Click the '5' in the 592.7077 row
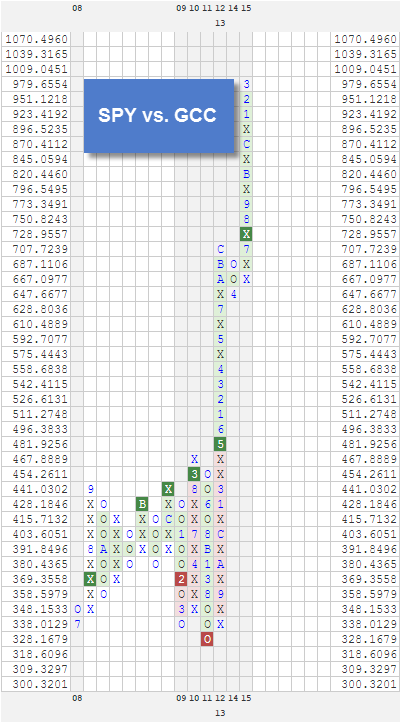401x723 pixels. tap(220, 339)
